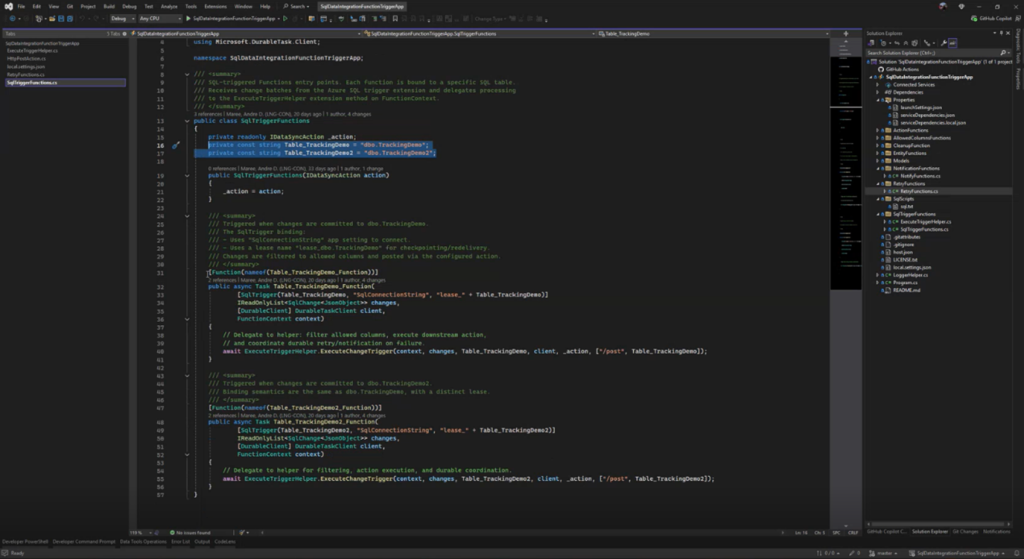
Task: Click the Visual Studio logo icon
Action: click(x=8, y=7)
